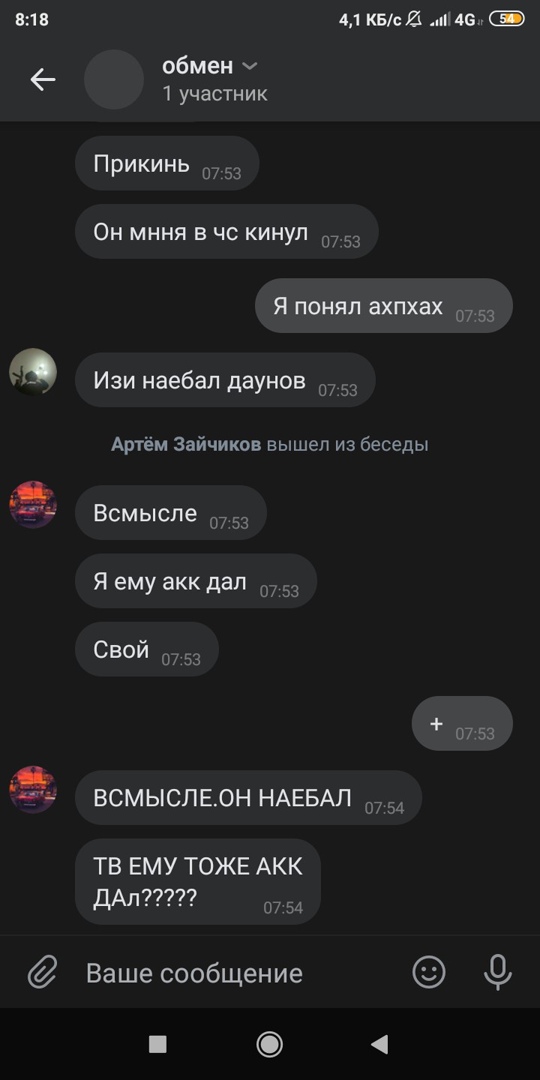This screenshot has width=540, height=1080.
Task: Open Артём Зайчиков profile link
Action: point(186,444)
